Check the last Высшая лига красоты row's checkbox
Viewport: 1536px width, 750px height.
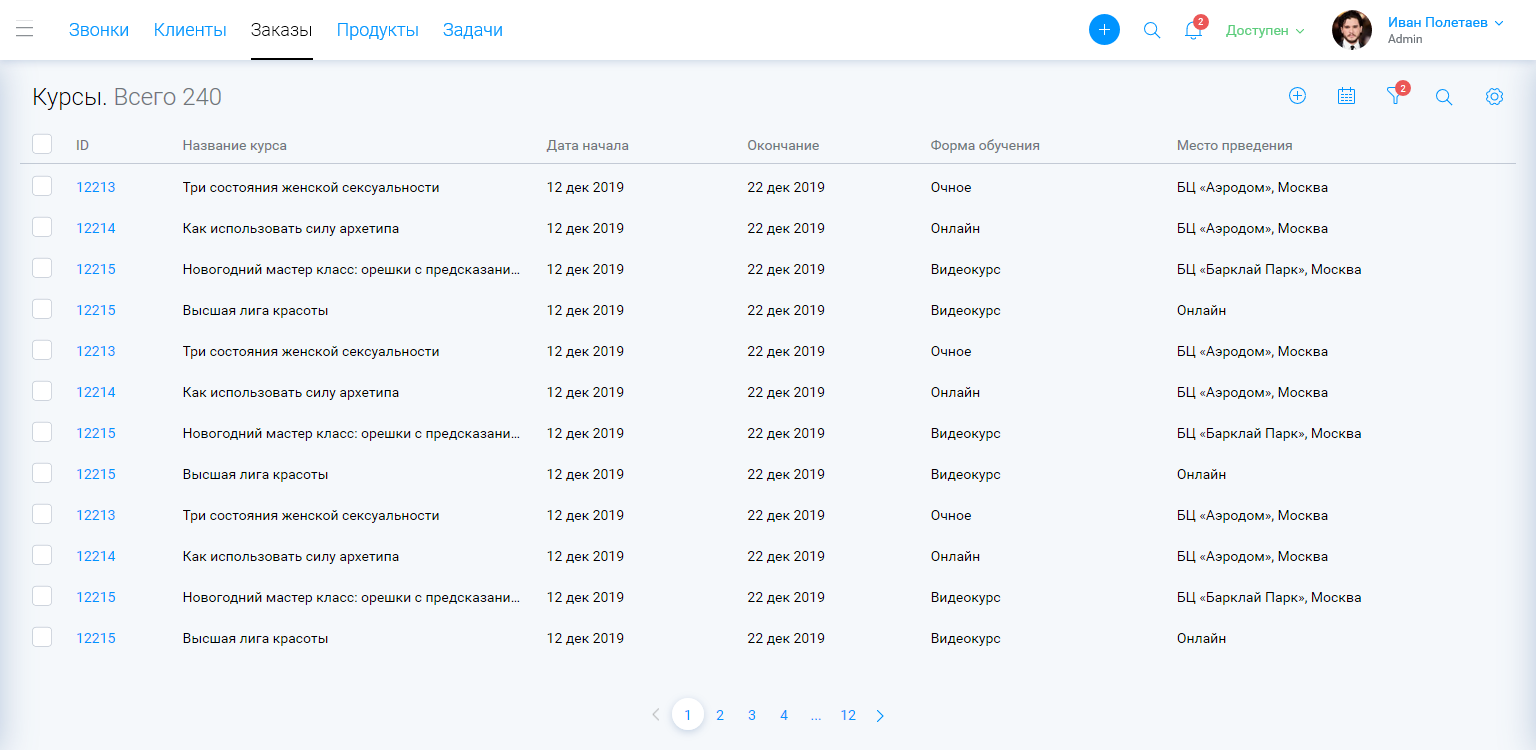coord(42,637)
